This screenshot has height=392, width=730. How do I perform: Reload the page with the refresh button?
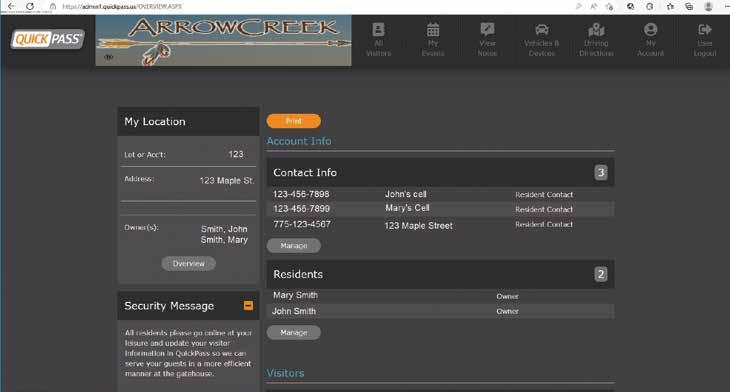coord(30,6)
